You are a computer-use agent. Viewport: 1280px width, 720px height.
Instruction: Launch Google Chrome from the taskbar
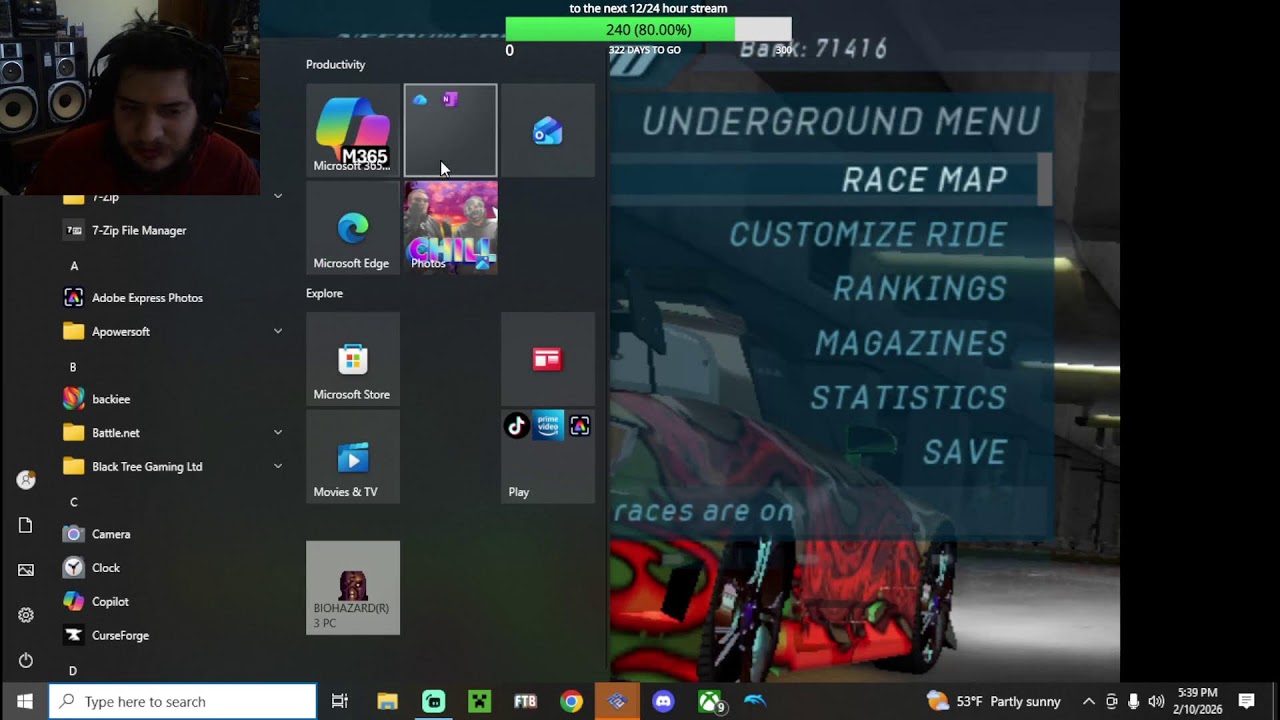(571, 701)
